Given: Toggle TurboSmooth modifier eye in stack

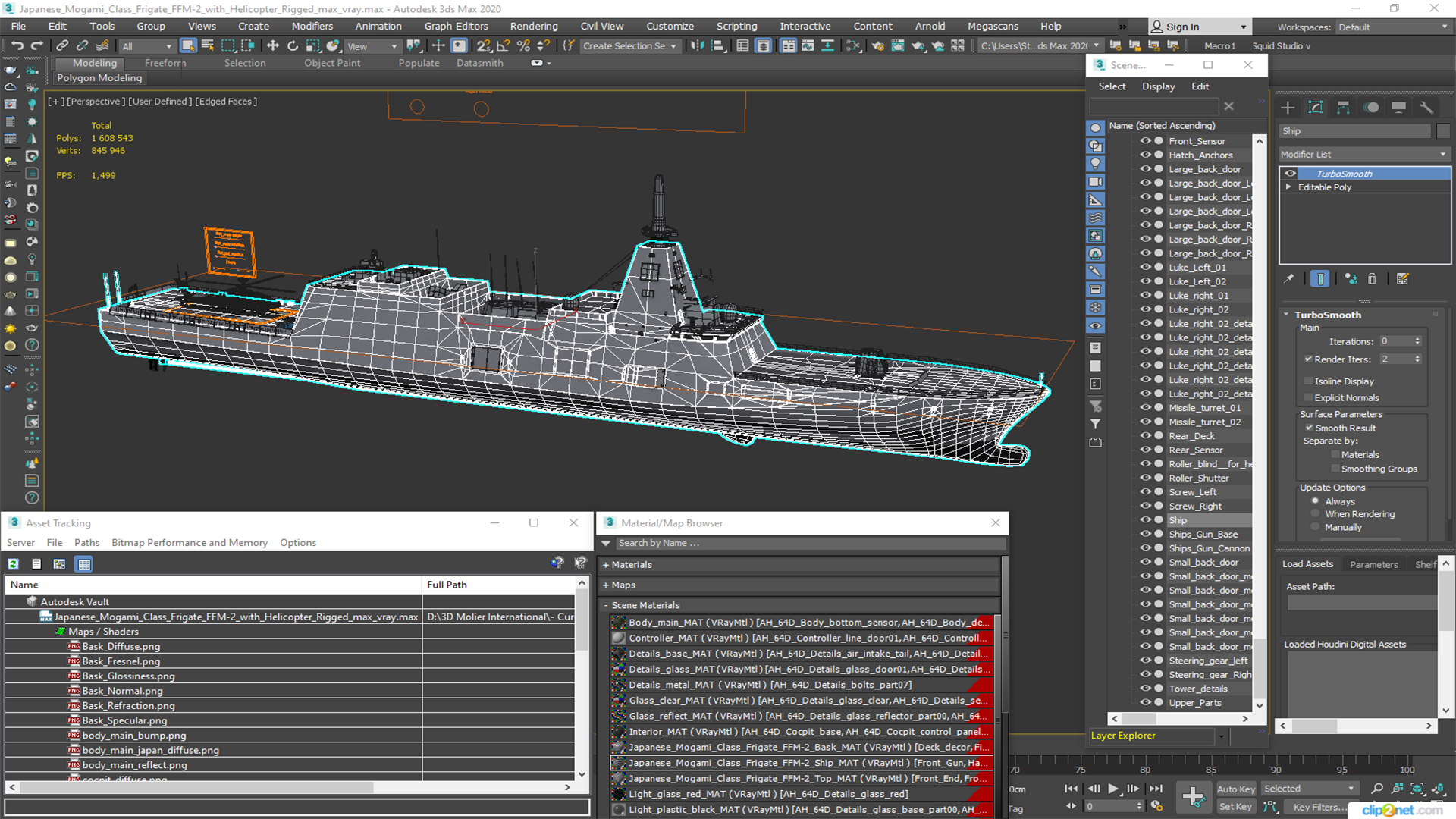Looking at the screenshot, I should [x=1290, y=174].
